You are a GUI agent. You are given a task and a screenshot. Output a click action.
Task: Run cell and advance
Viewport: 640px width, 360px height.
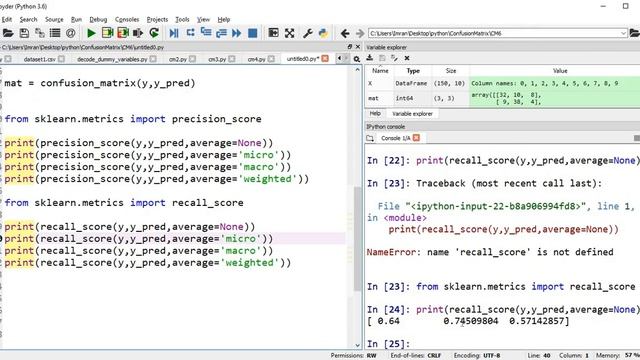[x=123, y=33]
